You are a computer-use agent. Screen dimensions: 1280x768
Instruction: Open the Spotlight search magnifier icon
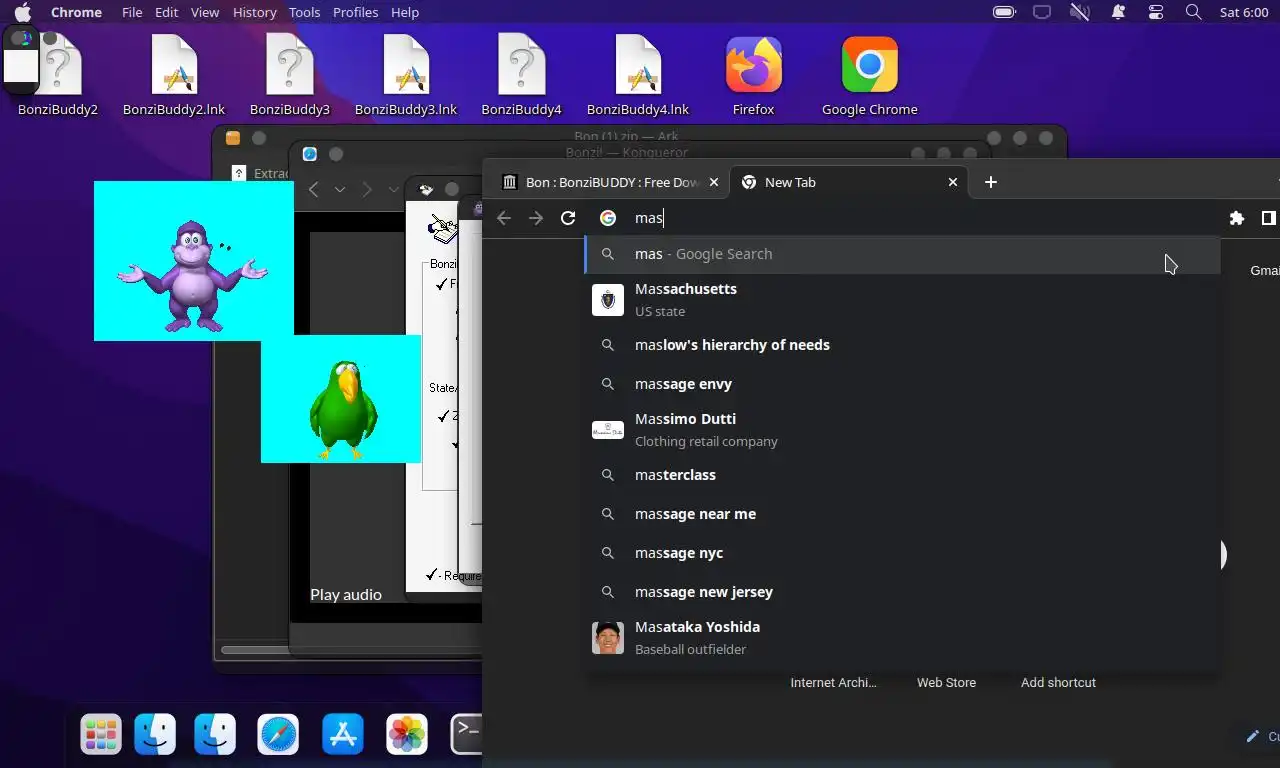point(1193,12)
